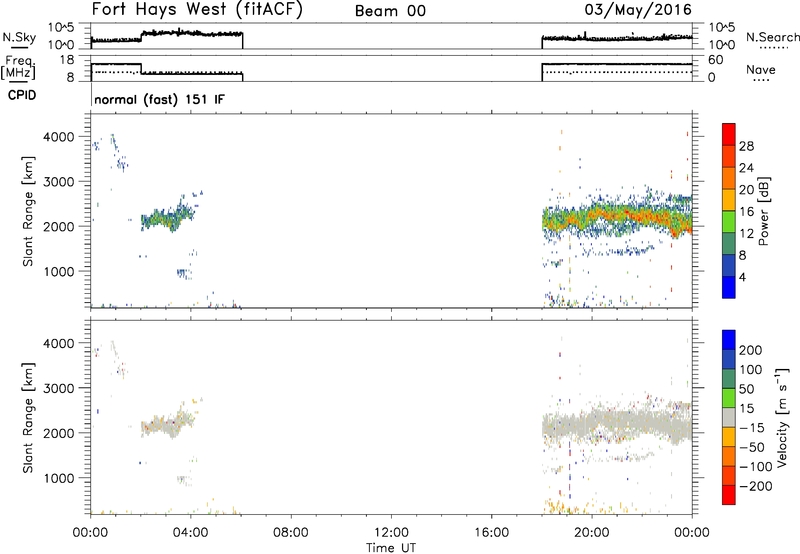Pick the light green power colorbar segment
The width and height of the screenshot is (800, 554).
[x=729, y=222]
